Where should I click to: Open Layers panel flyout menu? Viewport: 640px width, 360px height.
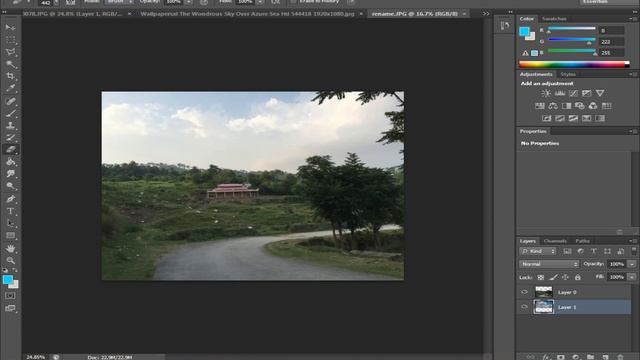(633, 241)
